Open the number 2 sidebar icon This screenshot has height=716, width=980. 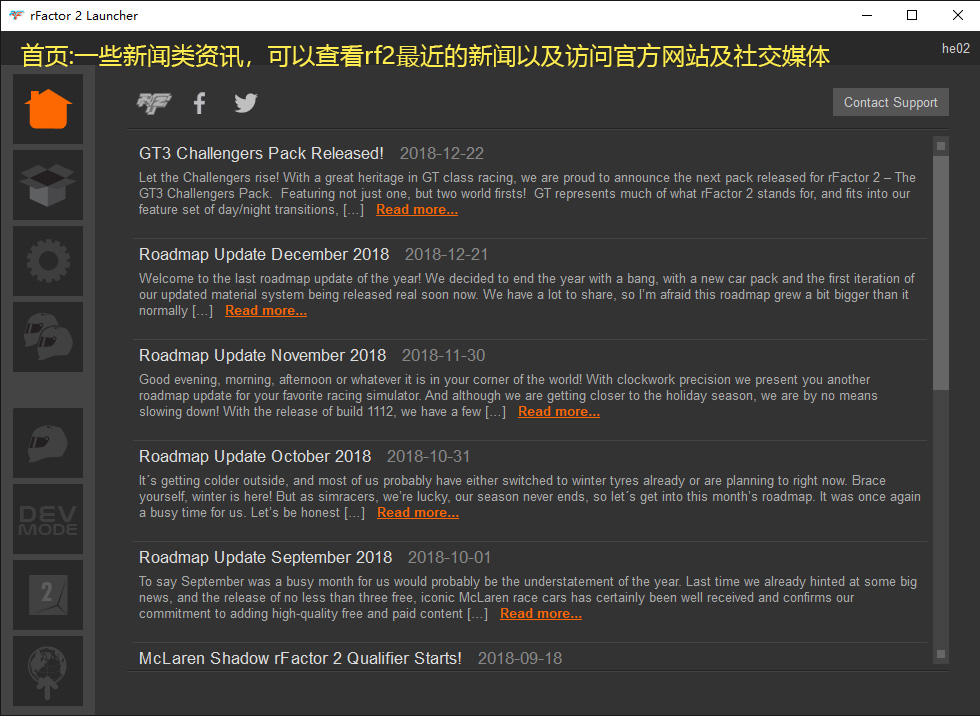tap(48, 595)
